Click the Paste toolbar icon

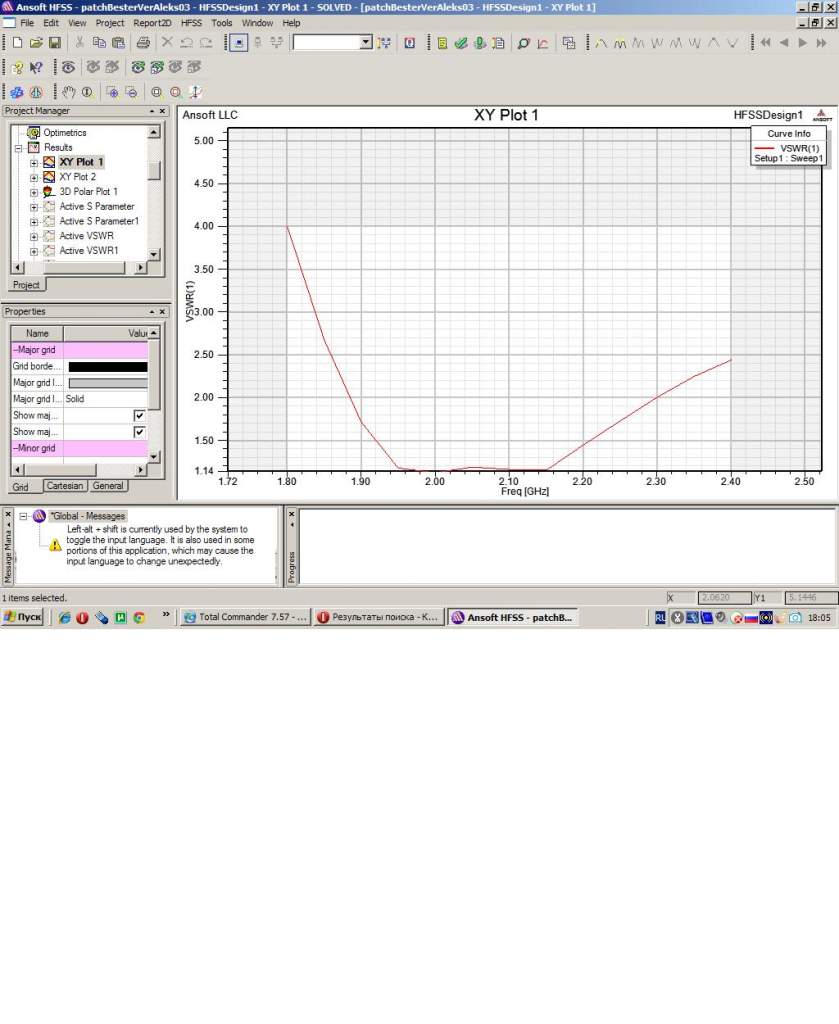(118, 43)
